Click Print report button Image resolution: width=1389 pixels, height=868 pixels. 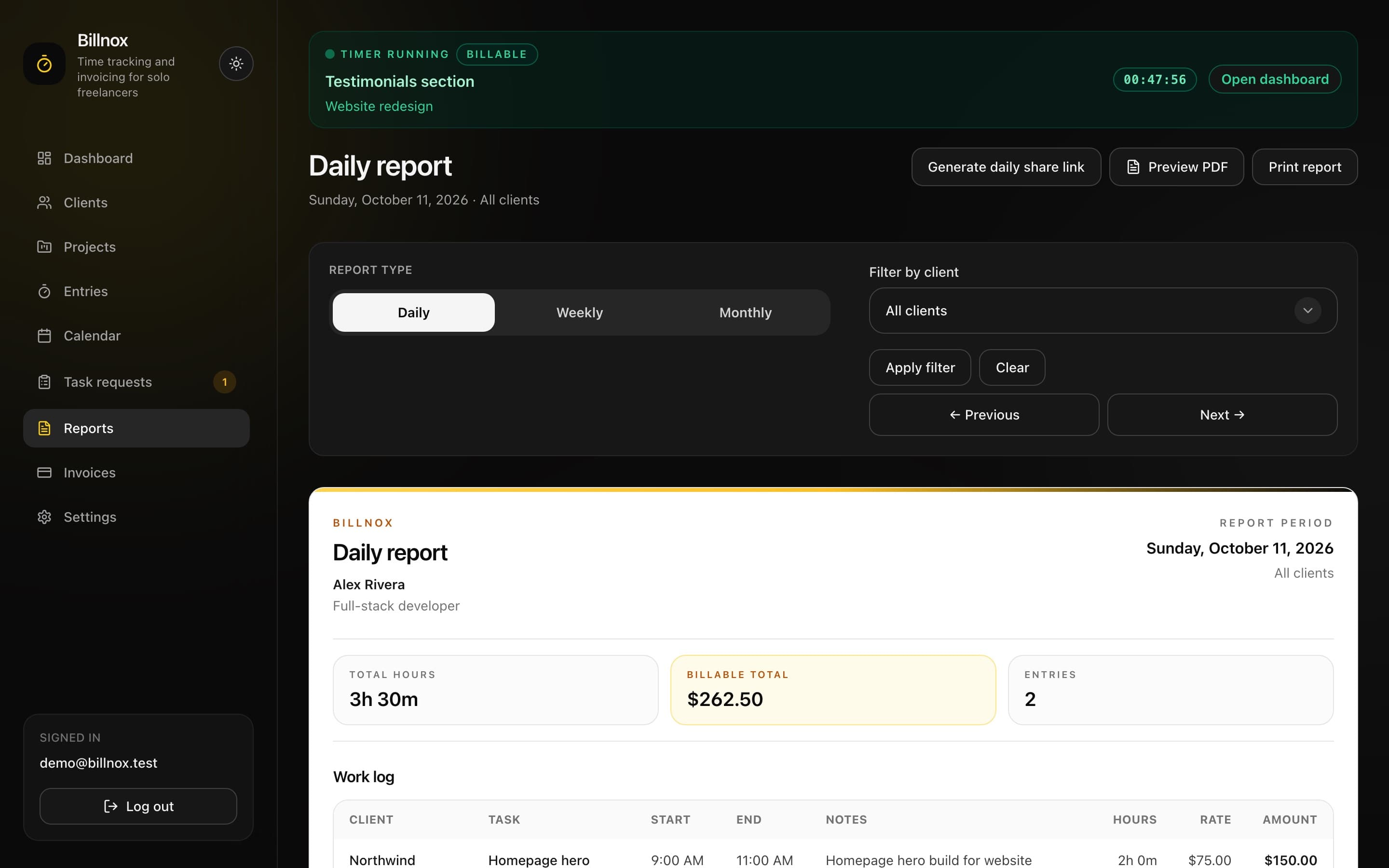[x=1305, y=167]
